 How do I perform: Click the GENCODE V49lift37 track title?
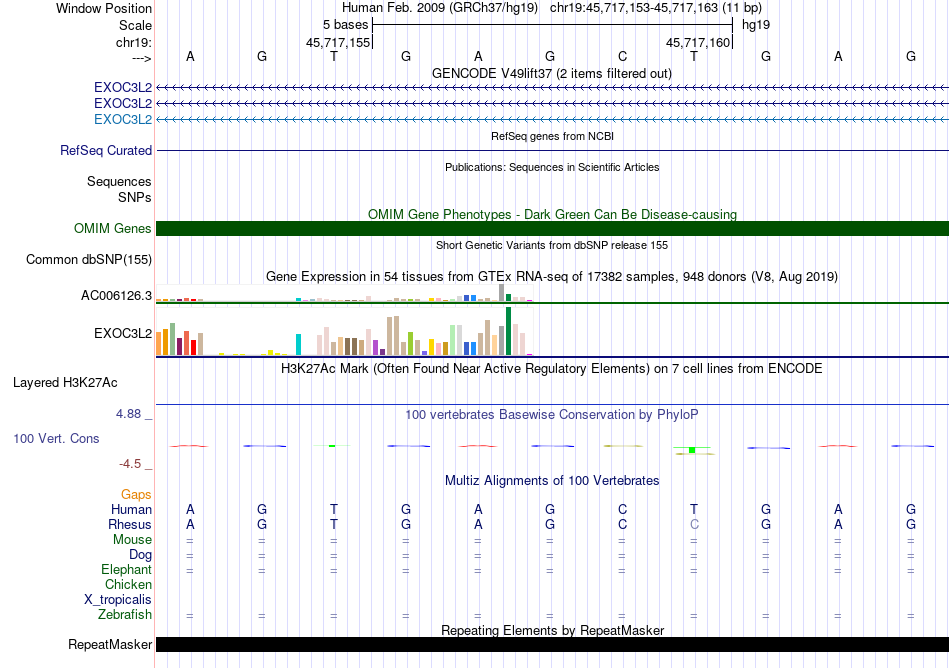(552, 74)
